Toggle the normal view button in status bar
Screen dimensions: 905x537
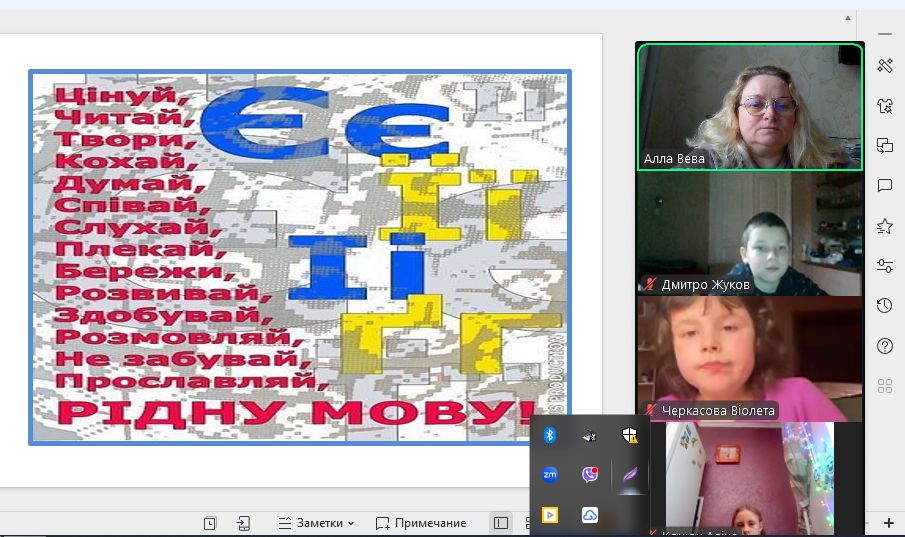501,523
